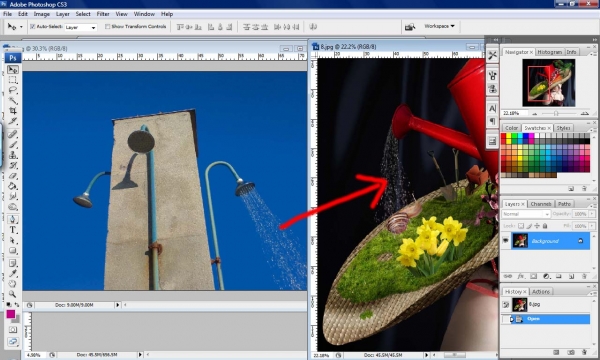Set history brush source on Open state
Image resolution: width=600 pixels, height=360 pixels.
[506, 319]
